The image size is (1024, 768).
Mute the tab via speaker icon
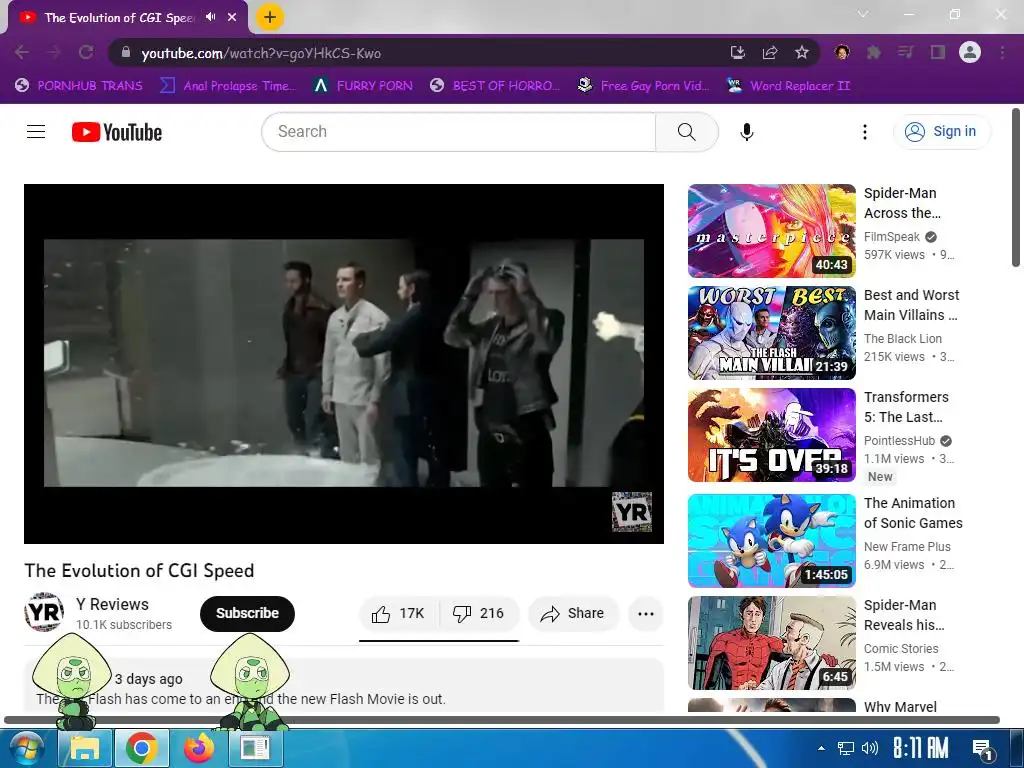210,17
